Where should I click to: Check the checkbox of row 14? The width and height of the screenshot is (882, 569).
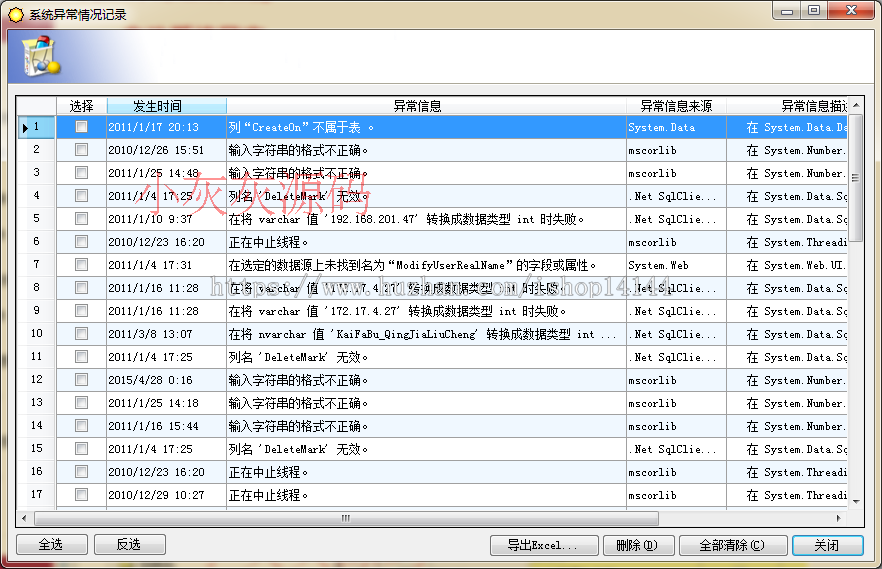pyautogui.click(x=82, y=426)
